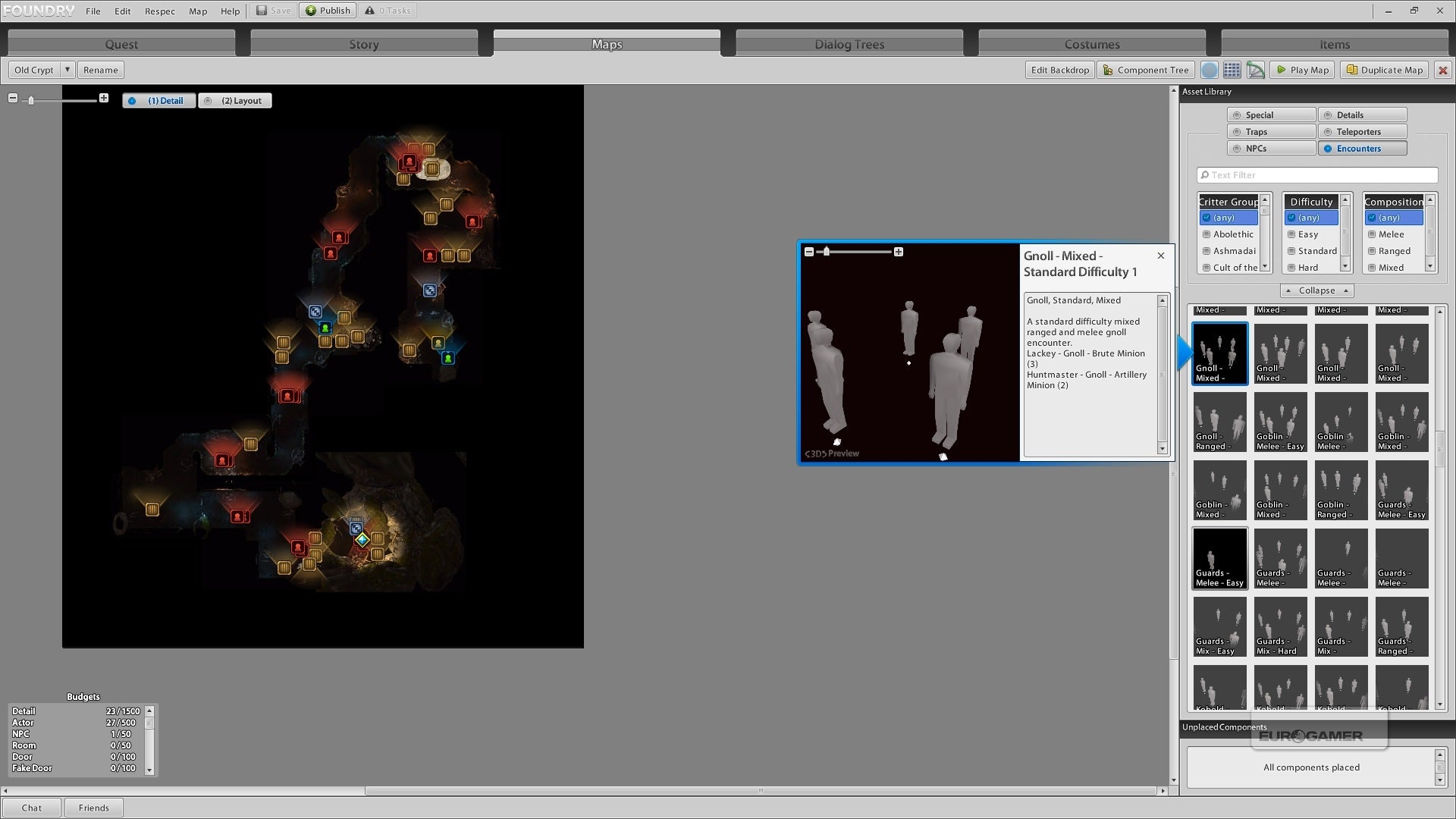
Task: Select the yellow diamond spawn marker on map
Action: 362,540
